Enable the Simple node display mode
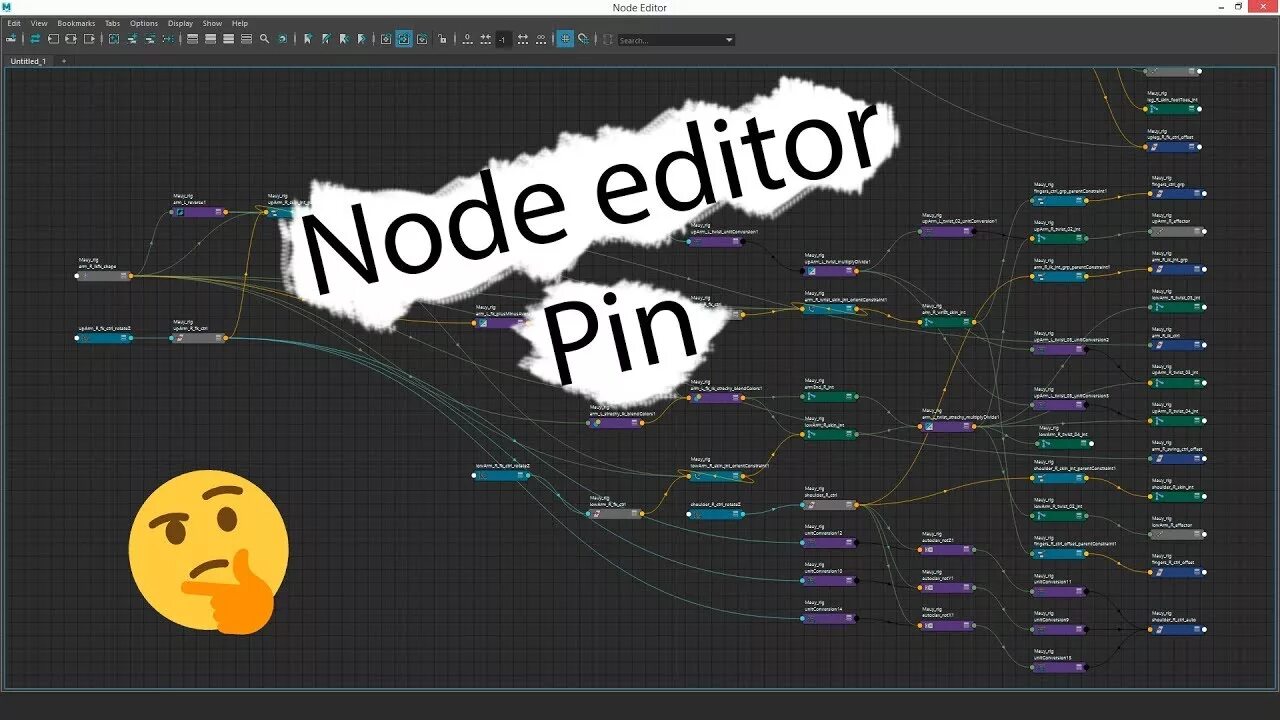Screen dimensions: 1280x720 191,39
